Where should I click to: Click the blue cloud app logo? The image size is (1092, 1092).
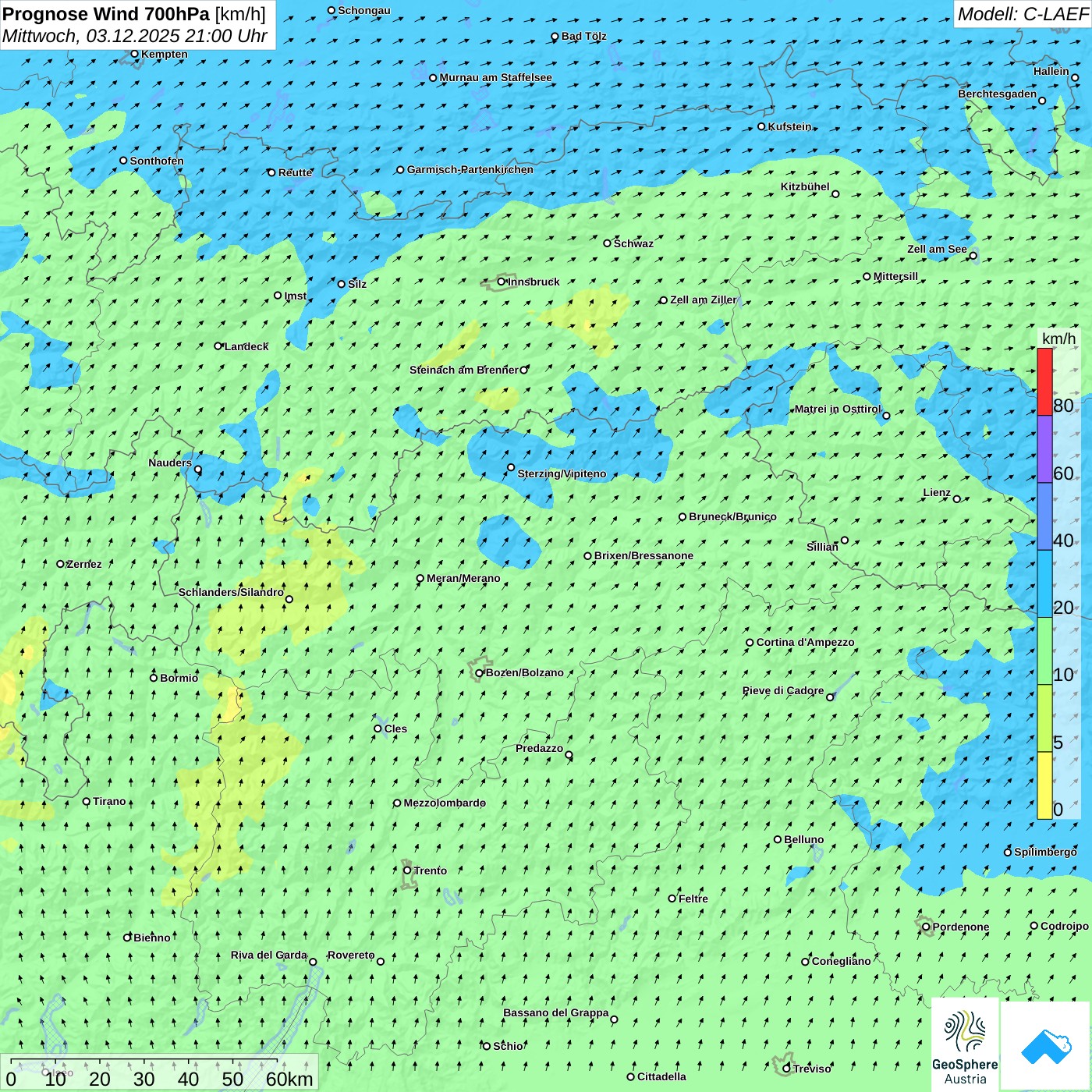1046,1046
